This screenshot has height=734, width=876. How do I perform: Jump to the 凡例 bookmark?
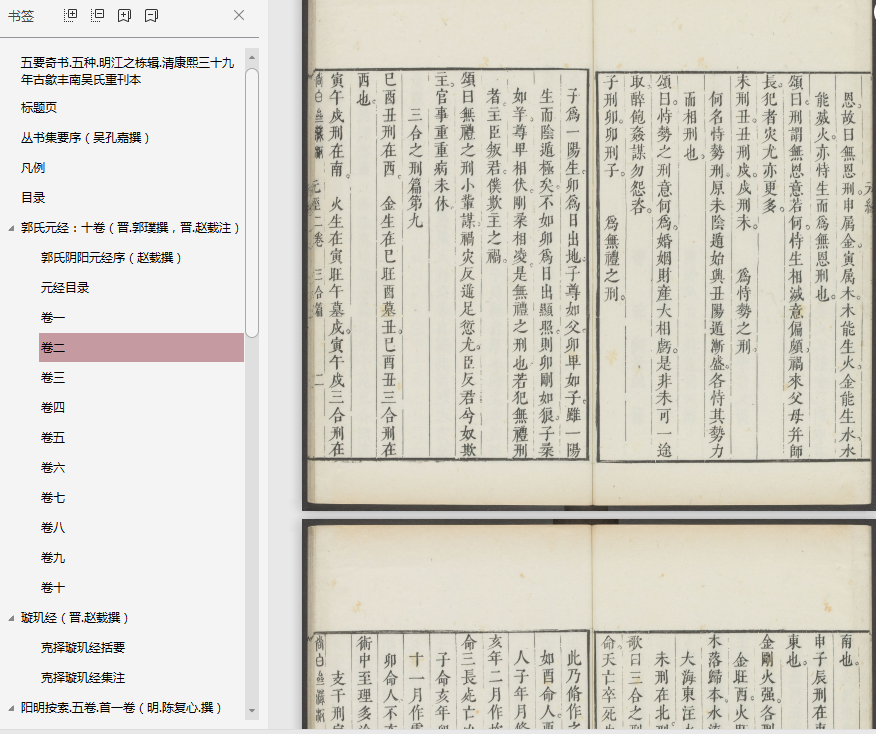33,168
